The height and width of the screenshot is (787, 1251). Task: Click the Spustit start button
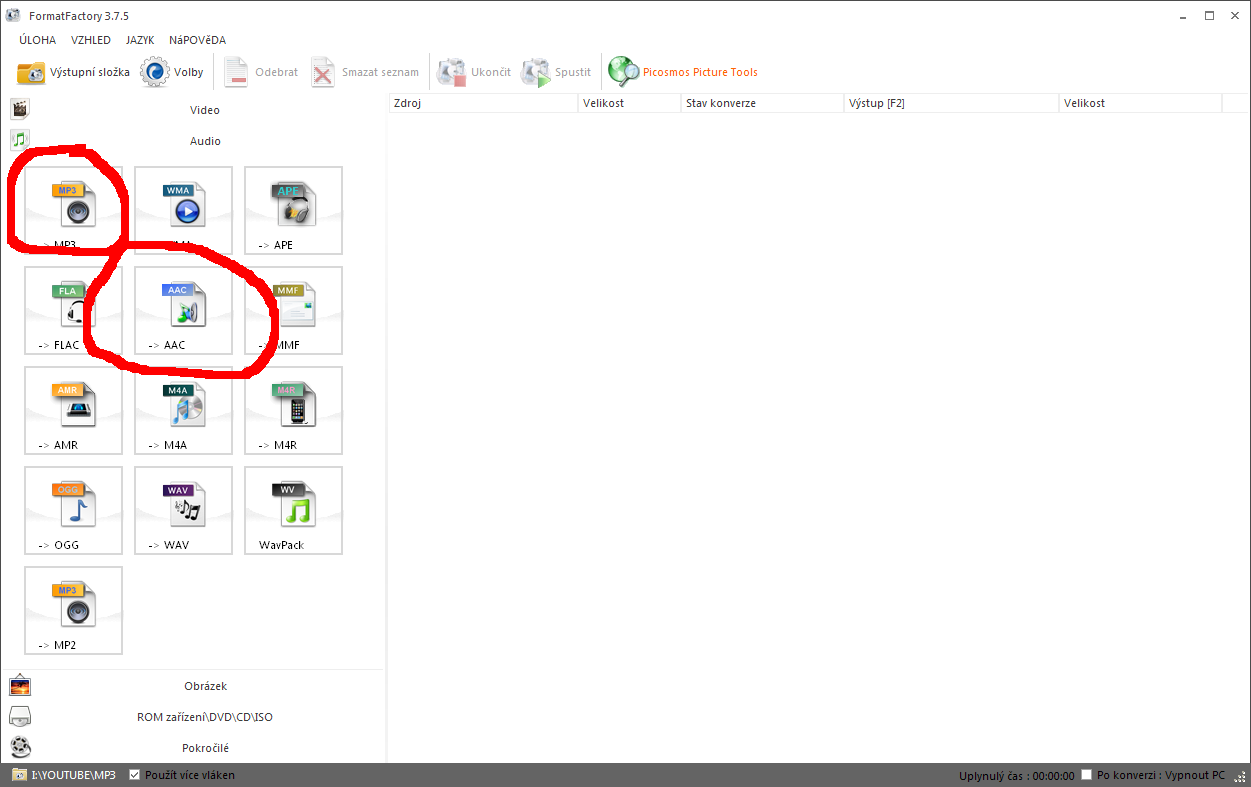click(557, 72)
